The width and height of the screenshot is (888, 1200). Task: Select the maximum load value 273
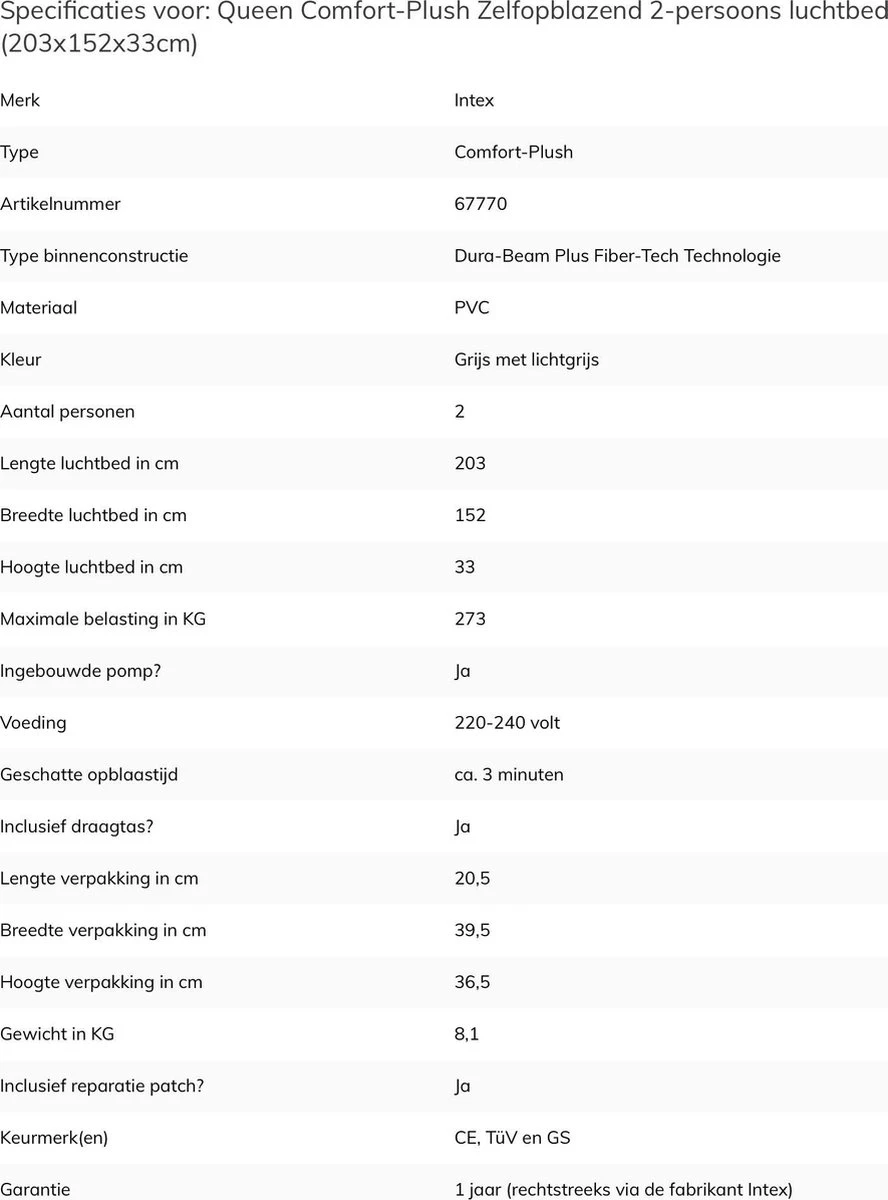[x=469, y=619]
